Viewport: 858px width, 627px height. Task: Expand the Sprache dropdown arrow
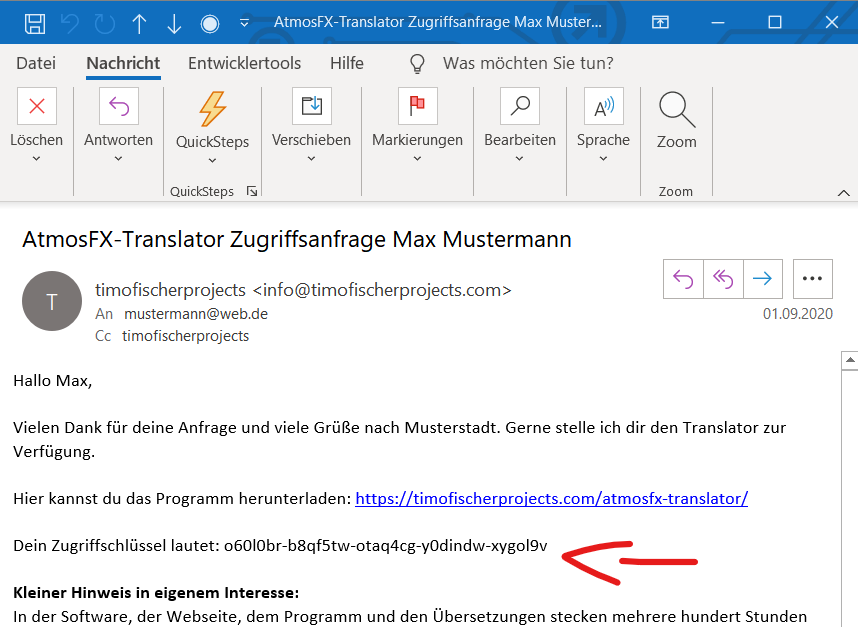pyautogui.click(x=603, y=159)
